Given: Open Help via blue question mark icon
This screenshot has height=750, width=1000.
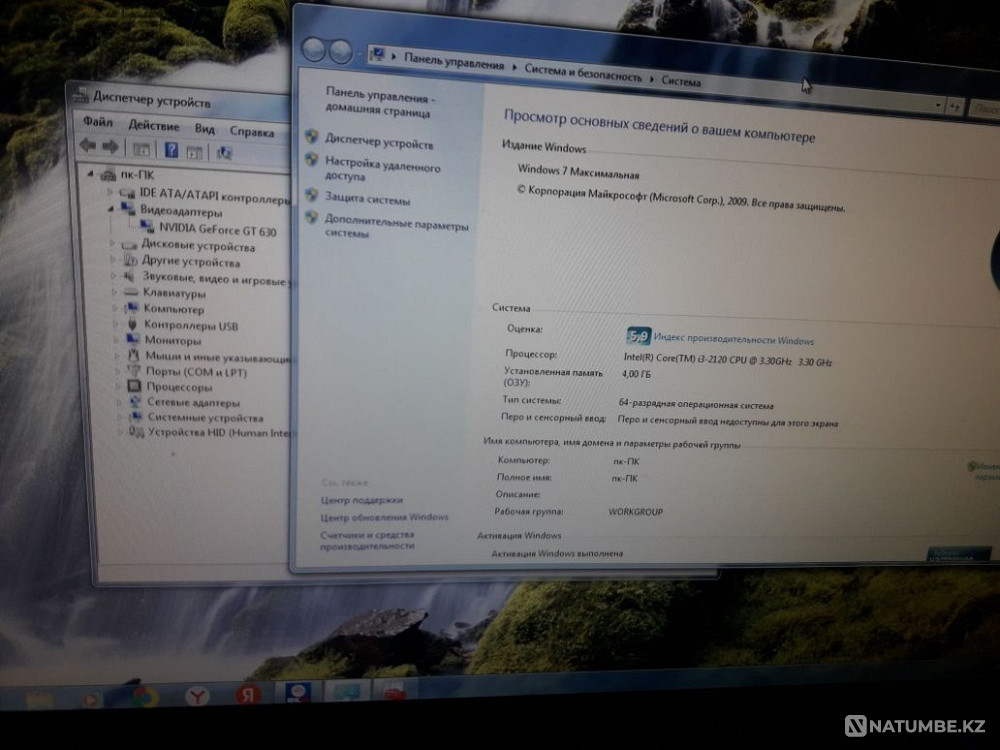Looking at the screenshot, I should pyautogui.click(x=171, y=150).
